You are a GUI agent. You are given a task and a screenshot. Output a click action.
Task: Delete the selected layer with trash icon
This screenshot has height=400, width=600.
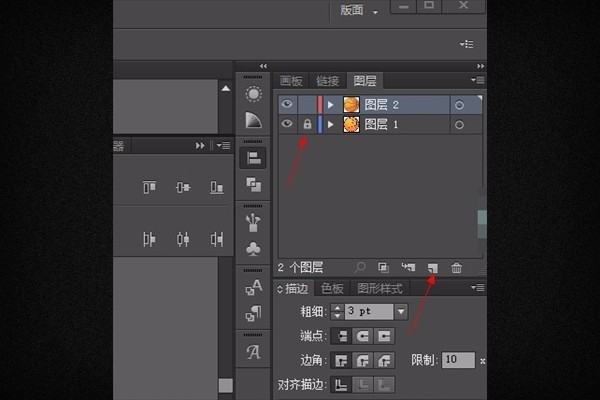coord(456,268)
